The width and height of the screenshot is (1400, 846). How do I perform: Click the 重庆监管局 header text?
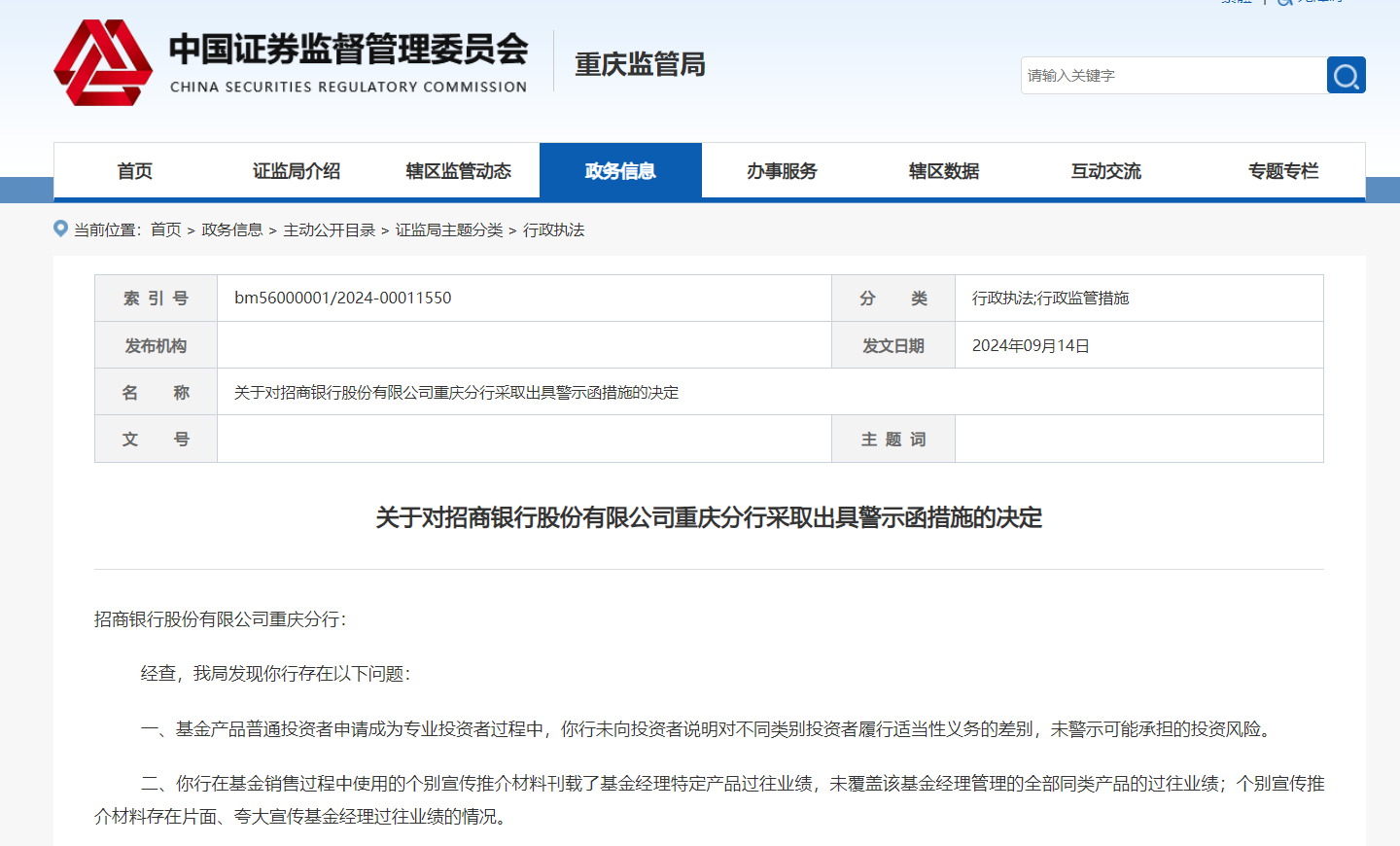pos(639,64)
